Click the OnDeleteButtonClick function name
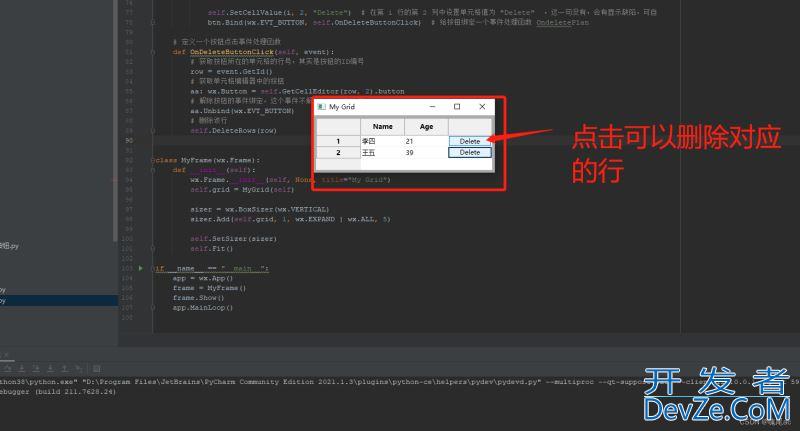The image size is (800, 431). [232, 52]
